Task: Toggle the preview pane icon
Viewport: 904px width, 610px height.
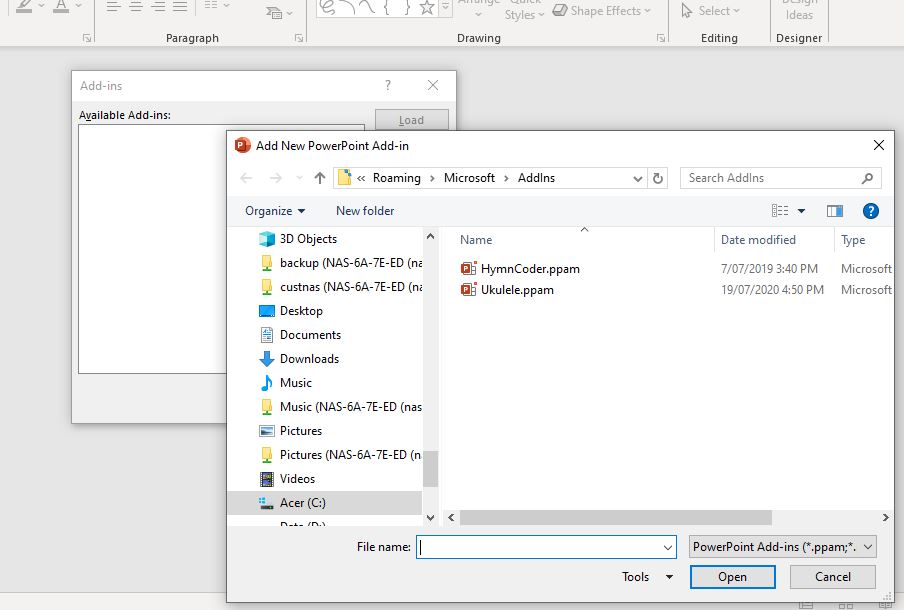Action: click(x=835, y=211)
